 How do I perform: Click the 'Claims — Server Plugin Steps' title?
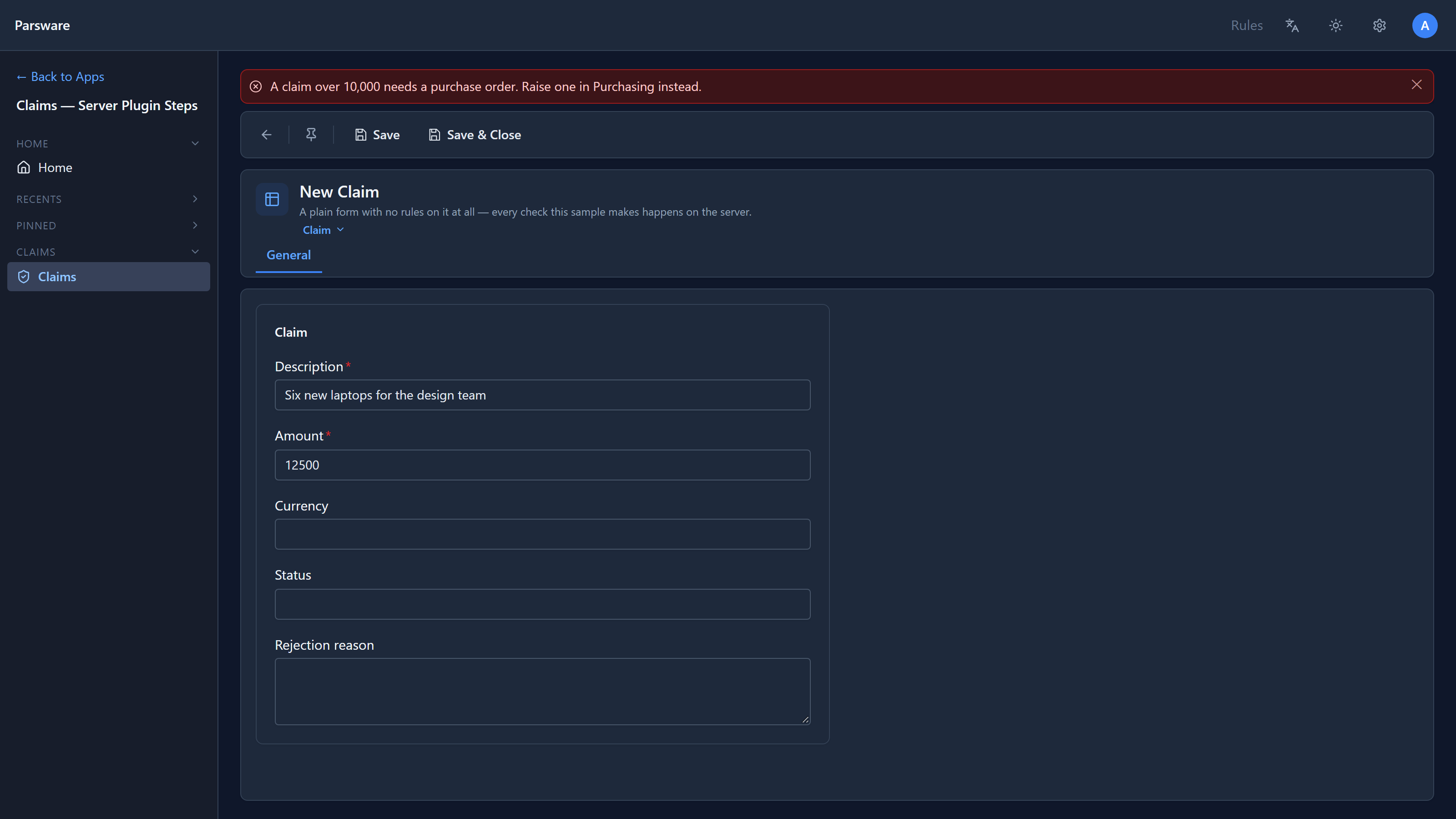[107, 106]
